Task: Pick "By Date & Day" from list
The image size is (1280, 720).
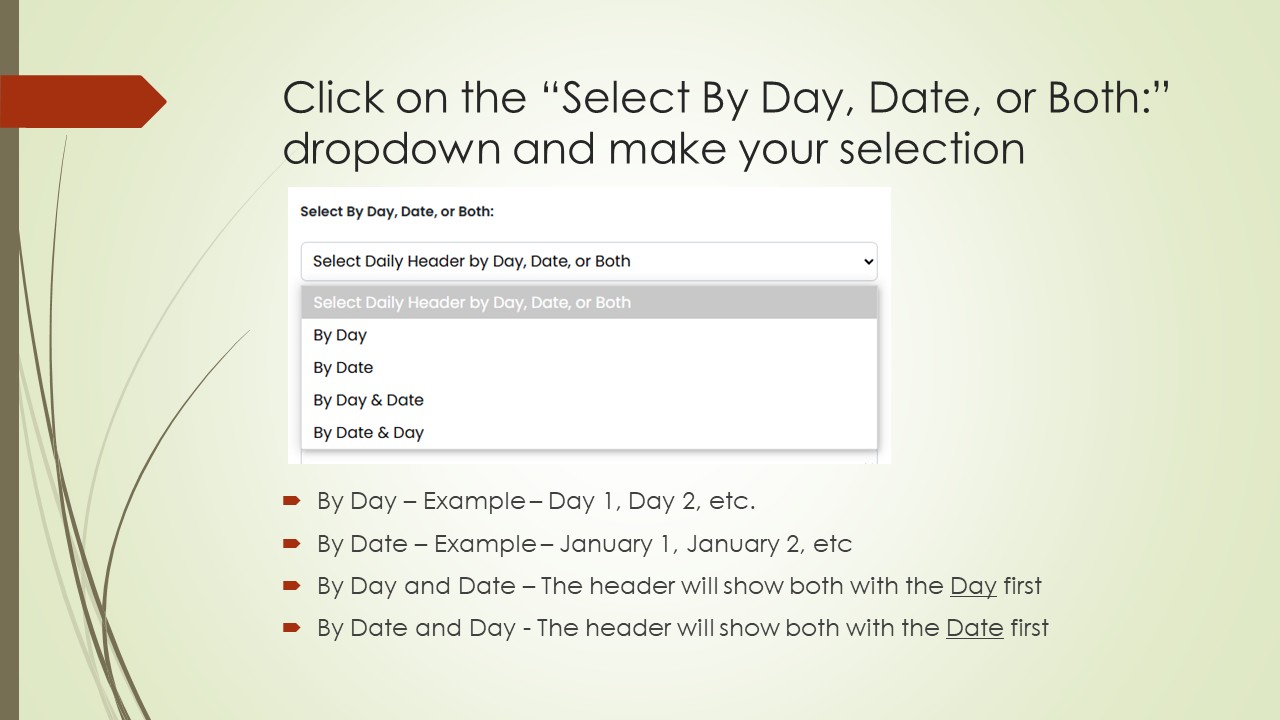Action: (x=368, y=432)
